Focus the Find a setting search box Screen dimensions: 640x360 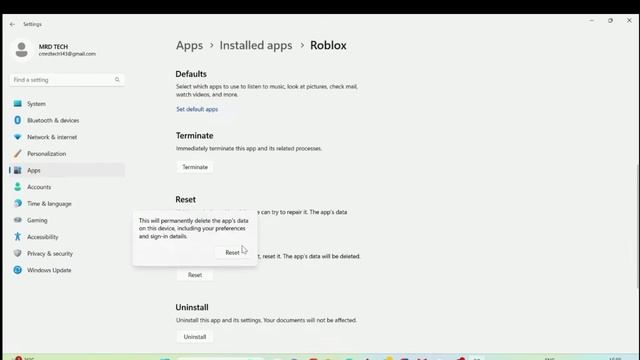(67, 80)
